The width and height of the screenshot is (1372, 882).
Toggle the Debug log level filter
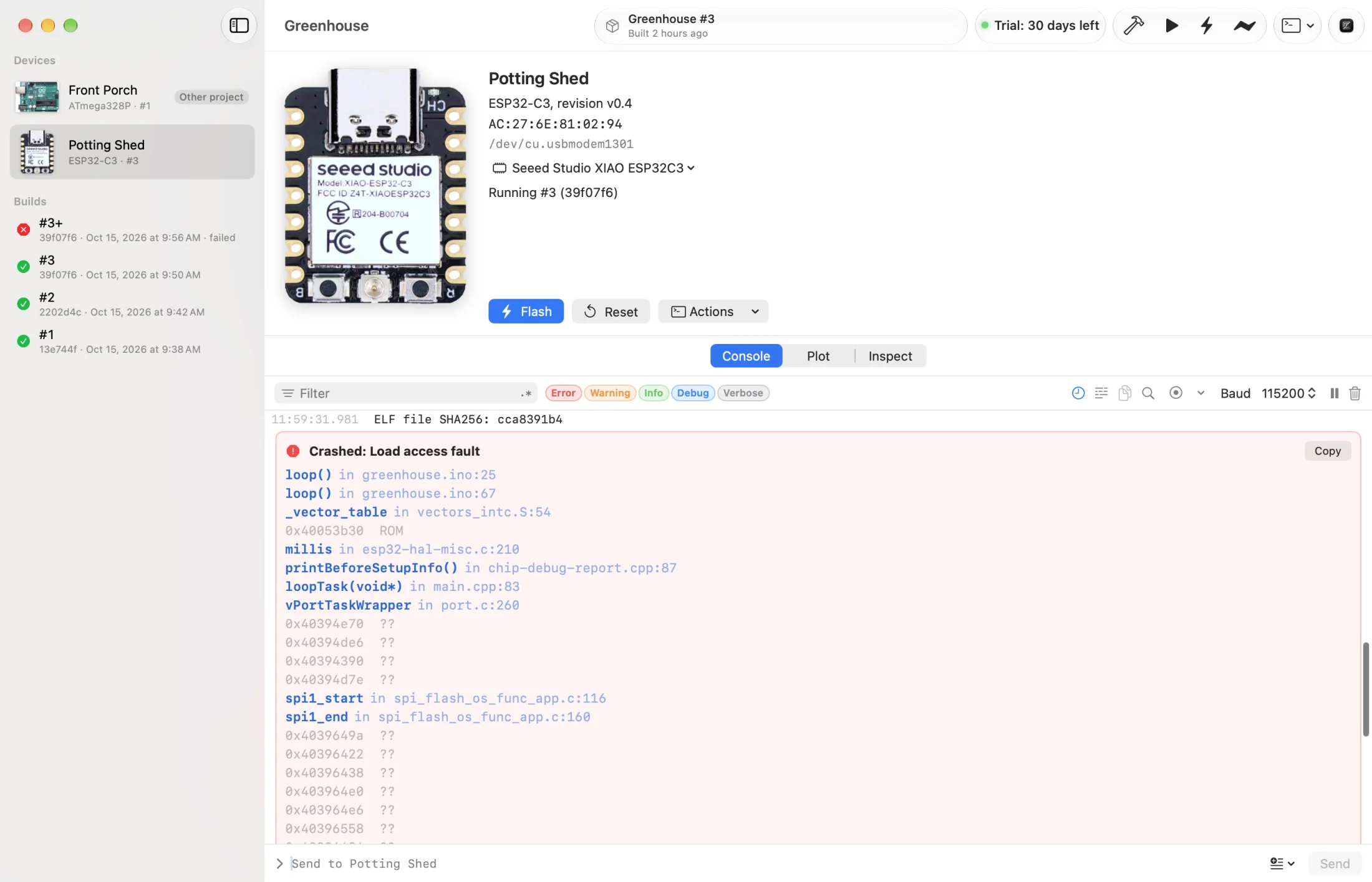click(x=693, y=393)
